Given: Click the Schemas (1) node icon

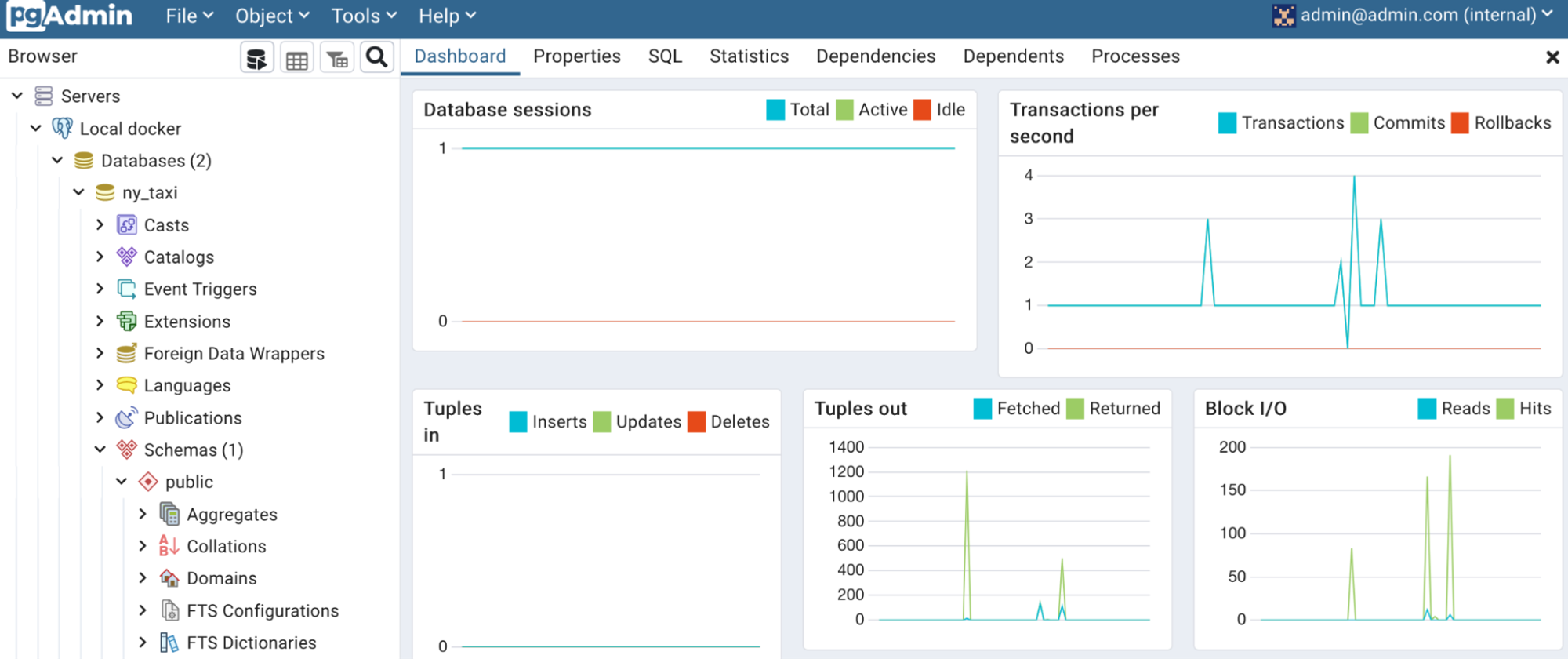Looking at the screenshot, I should (126, 450).
